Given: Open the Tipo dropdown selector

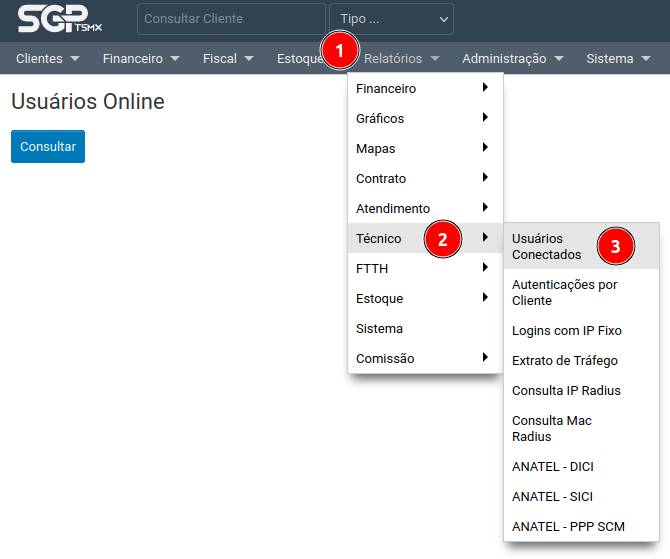Looking at the screenshot, I should point(390,19).
